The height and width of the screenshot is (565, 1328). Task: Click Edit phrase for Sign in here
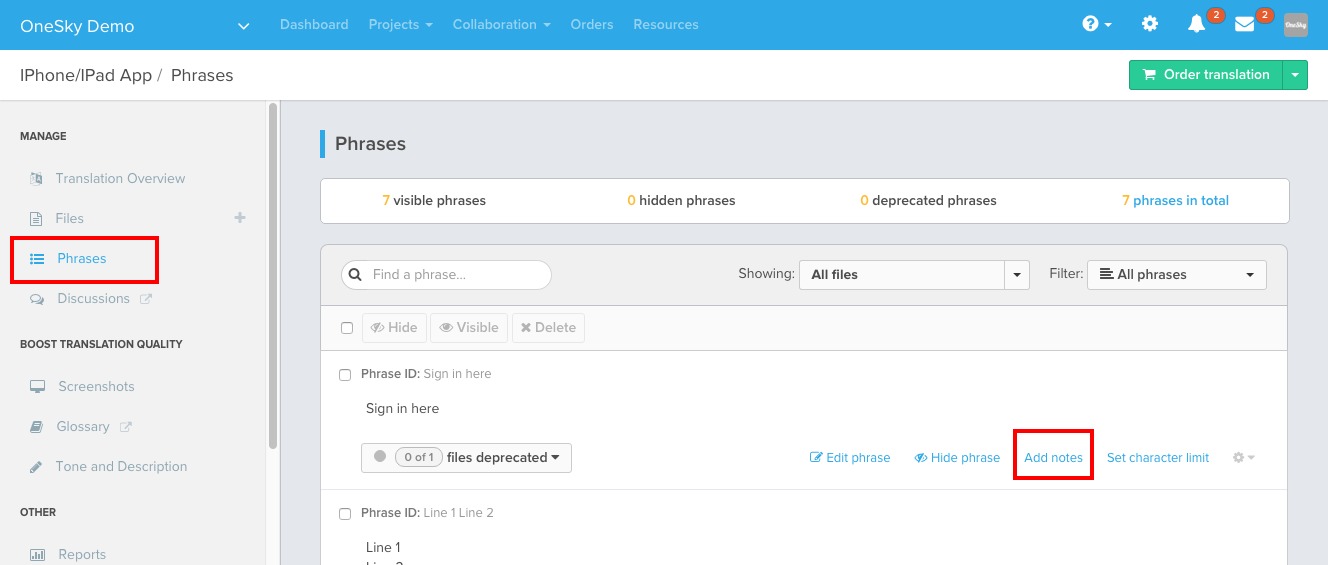click(850, 458)
